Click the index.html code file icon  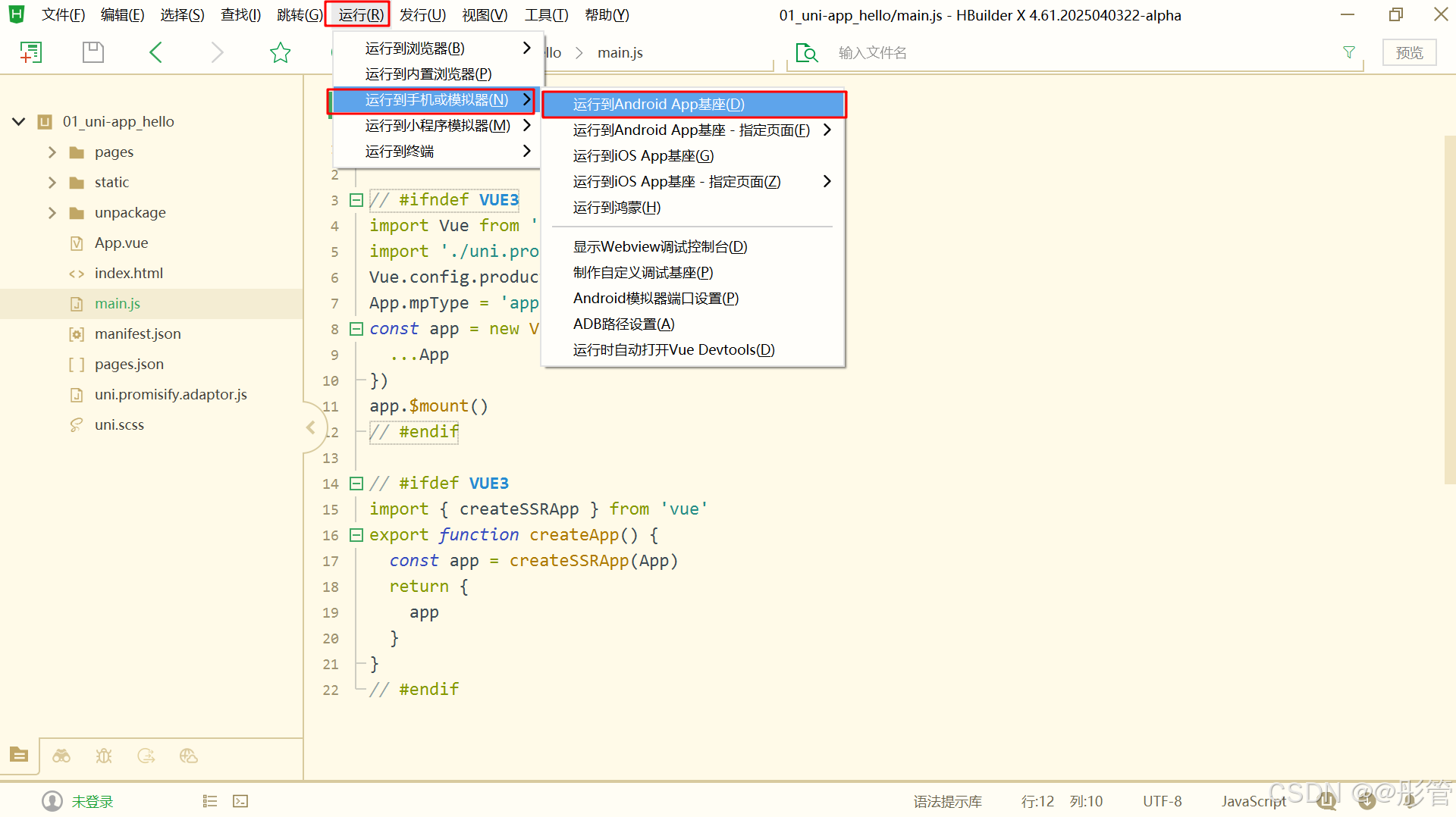coord(77,274)
